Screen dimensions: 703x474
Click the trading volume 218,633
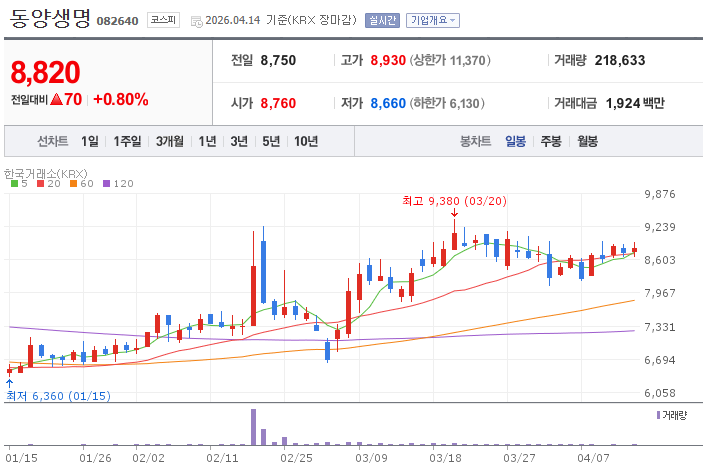pos(620,60)
